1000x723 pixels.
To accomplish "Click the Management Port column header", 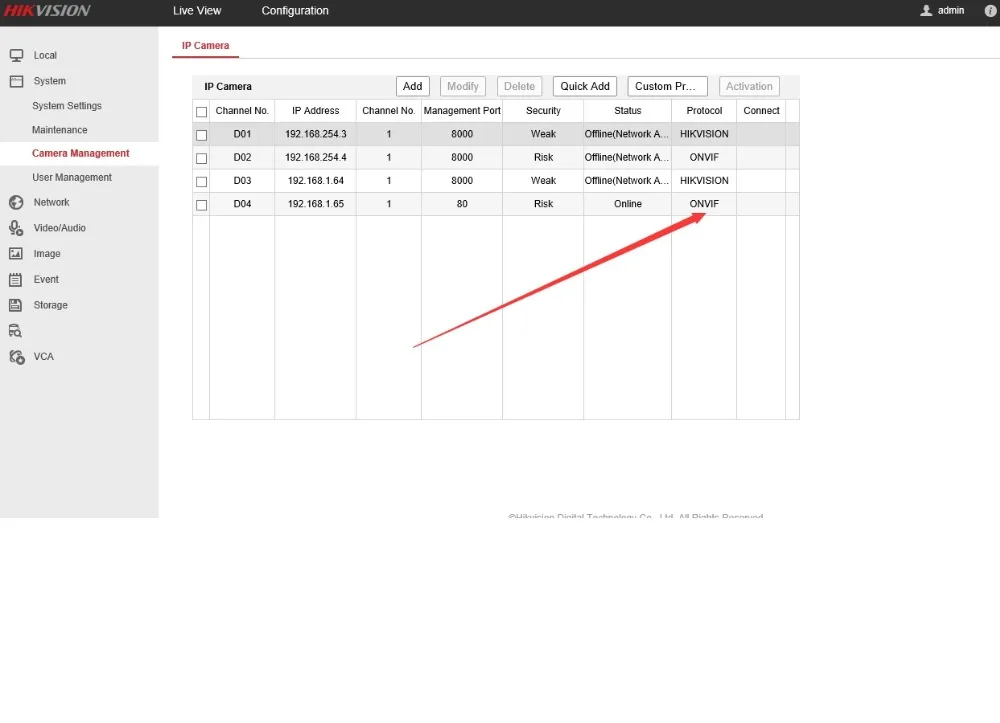I will [x=462, y=111].
